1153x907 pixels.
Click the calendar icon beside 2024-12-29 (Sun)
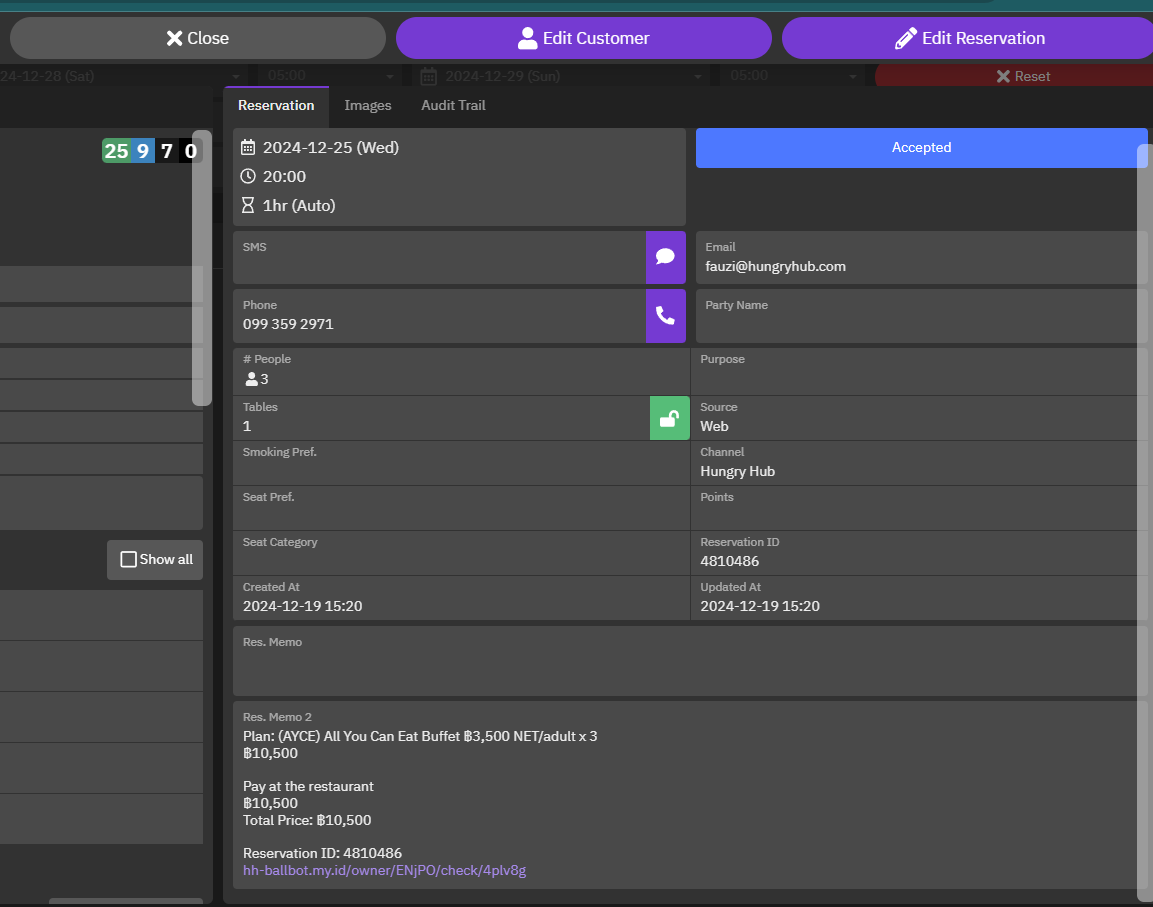tap(428, 76)
